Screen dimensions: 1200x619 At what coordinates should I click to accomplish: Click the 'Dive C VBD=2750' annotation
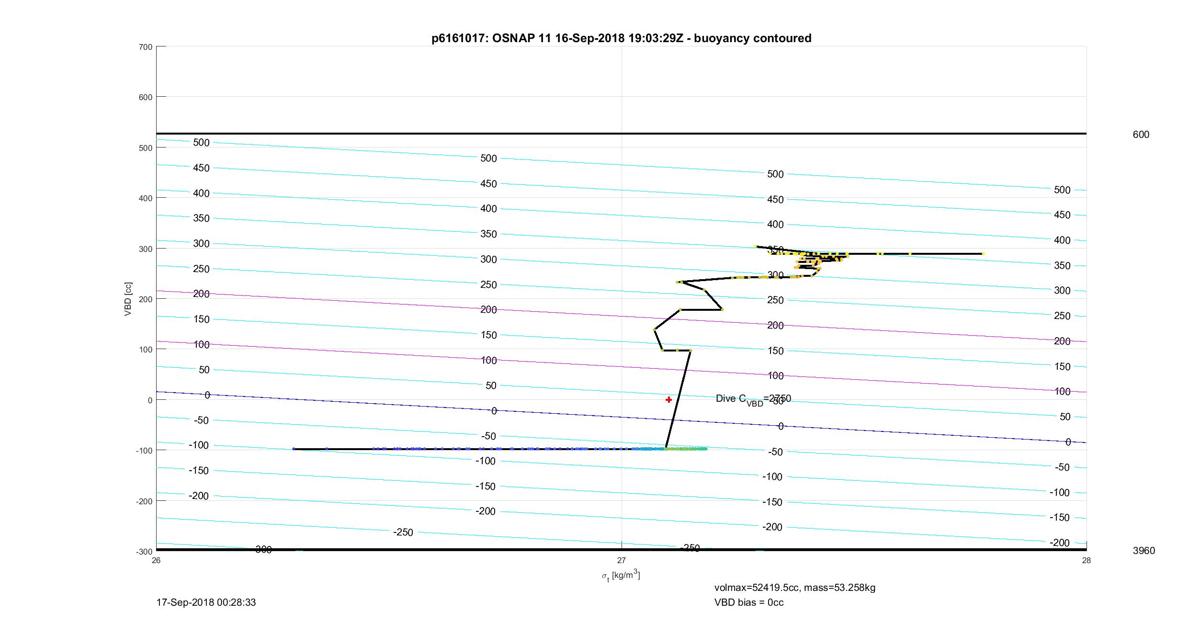point(753,399)
